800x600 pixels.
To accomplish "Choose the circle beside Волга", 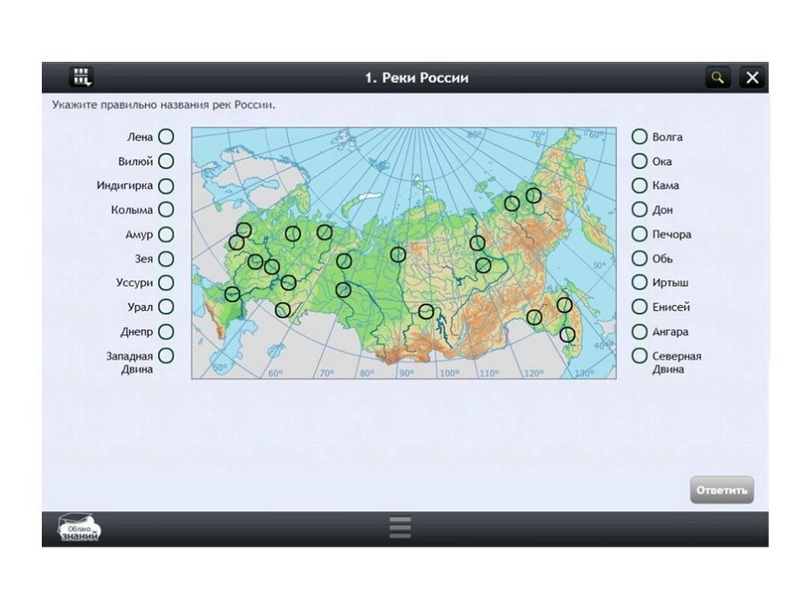I will point(639,137).
